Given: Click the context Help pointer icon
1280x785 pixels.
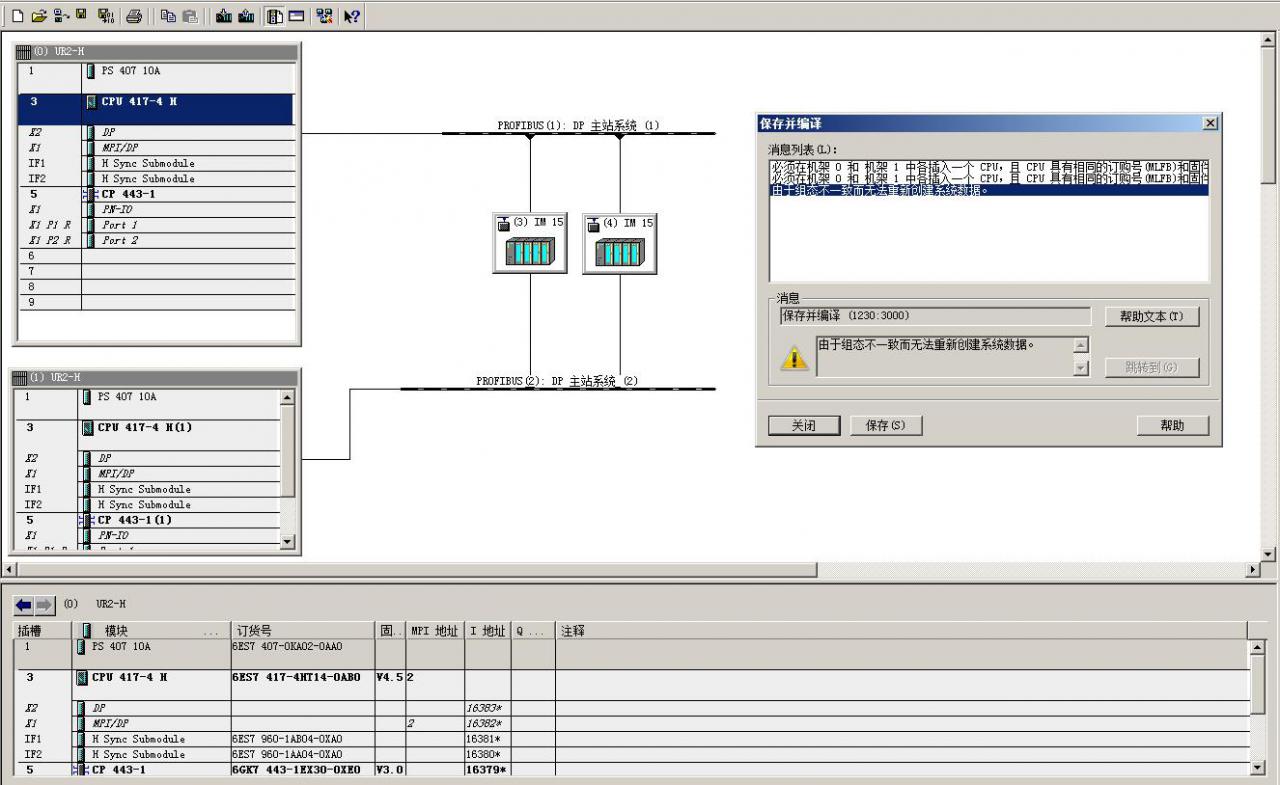Looking at the screenshot, I should point(351,16).
